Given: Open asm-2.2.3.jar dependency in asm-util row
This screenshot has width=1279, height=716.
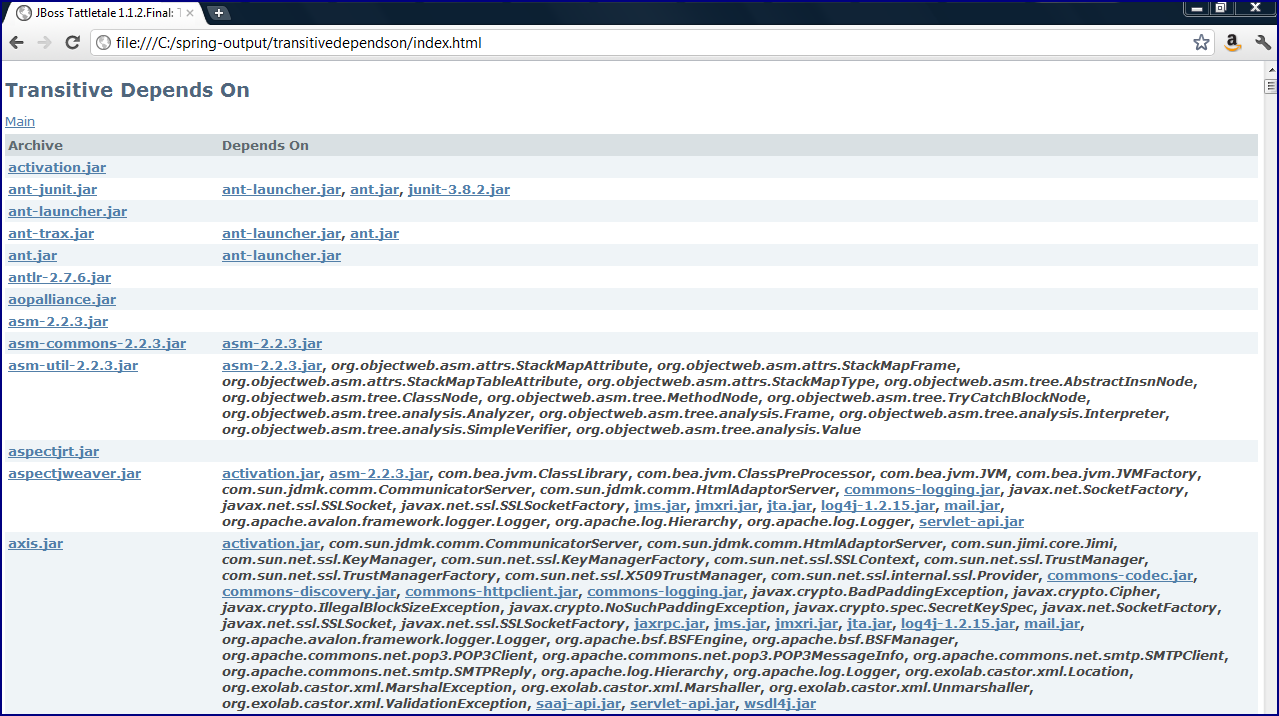Looking at the screenshot, I should click(272, 365).
